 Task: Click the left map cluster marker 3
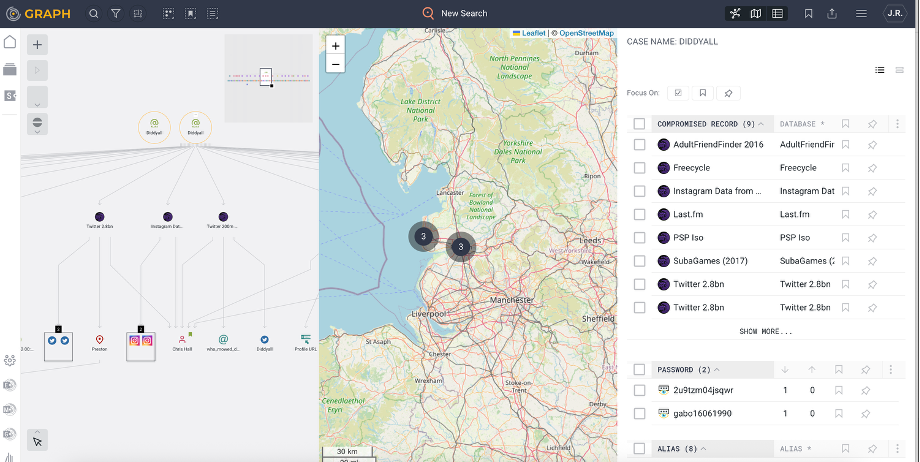(x=423, y=237)
